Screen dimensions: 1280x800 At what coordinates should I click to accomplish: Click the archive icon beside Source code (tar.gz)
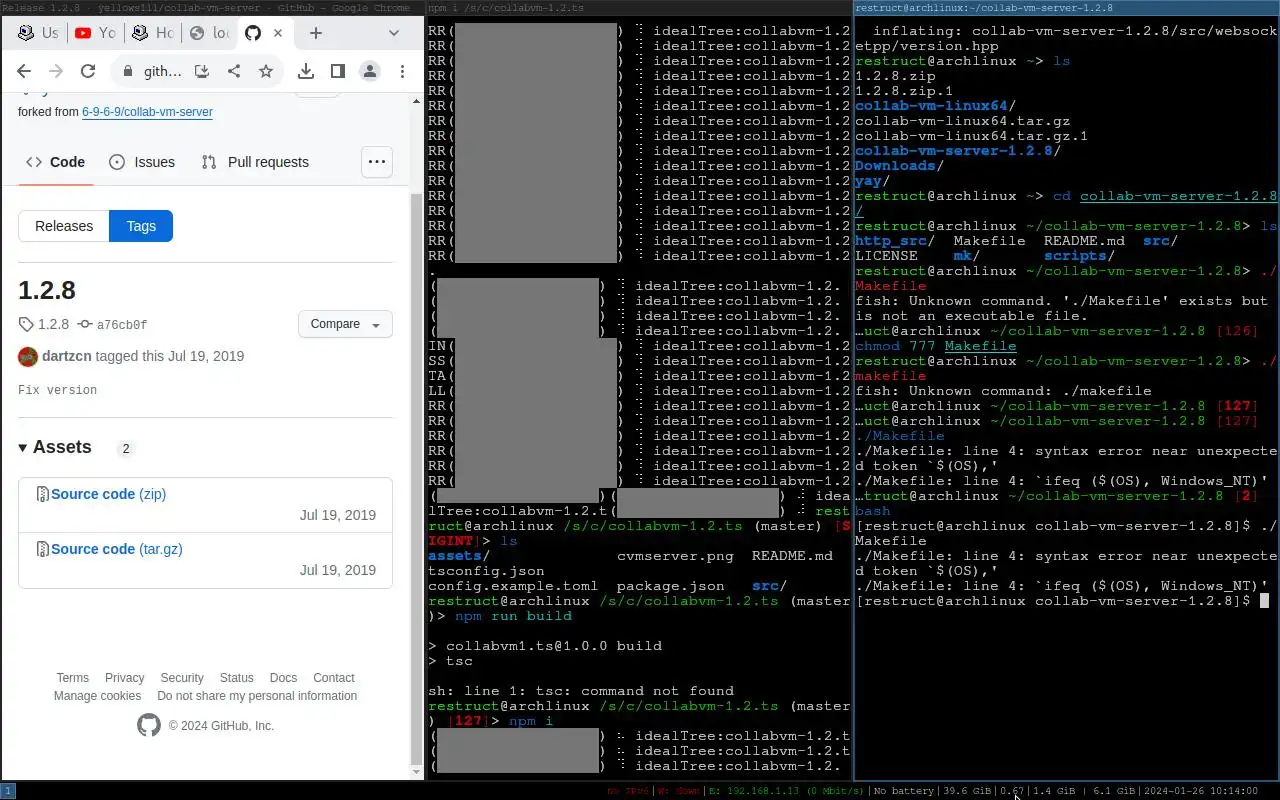43,549
